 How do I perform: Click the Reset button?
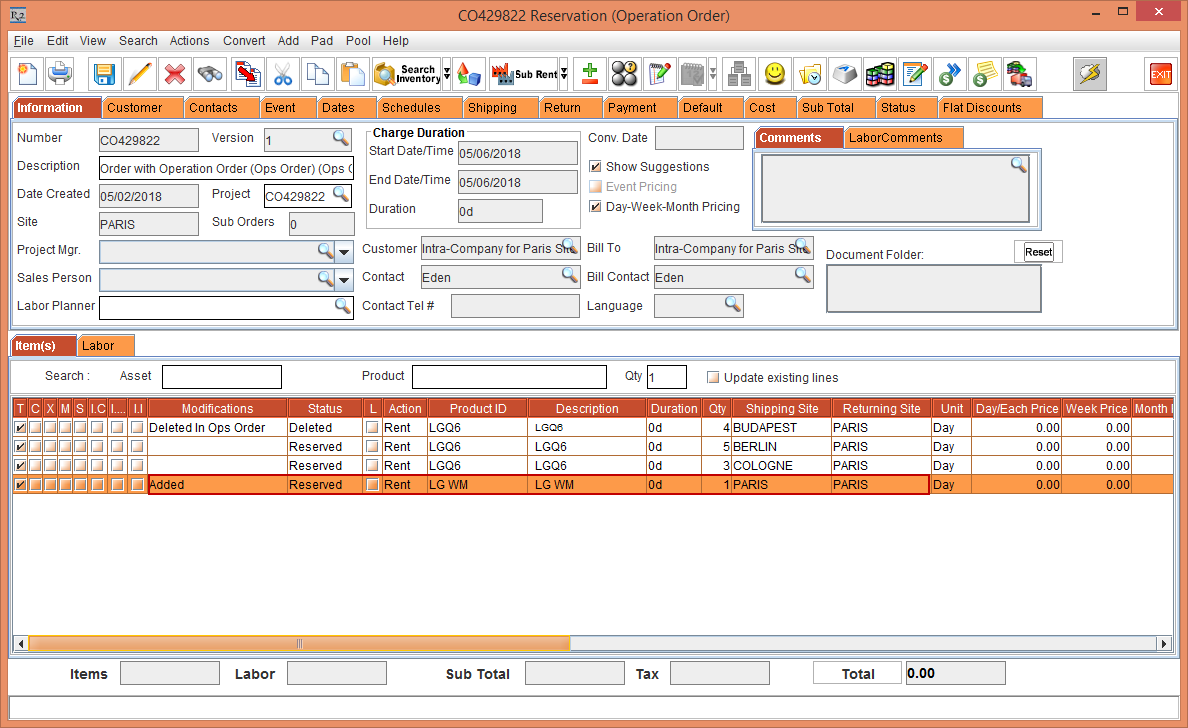pyautogui.click(x=1038, y=252)
